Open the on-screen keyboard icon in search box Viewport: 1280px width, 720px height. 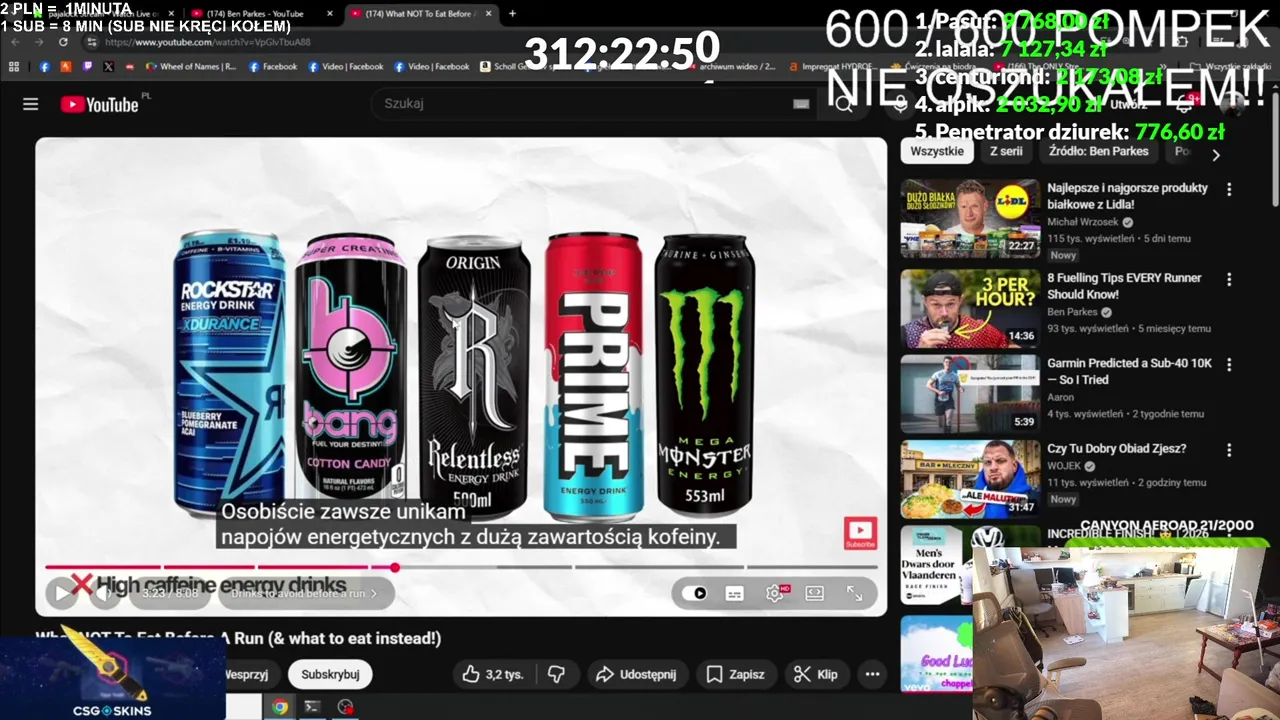point(800,104)
